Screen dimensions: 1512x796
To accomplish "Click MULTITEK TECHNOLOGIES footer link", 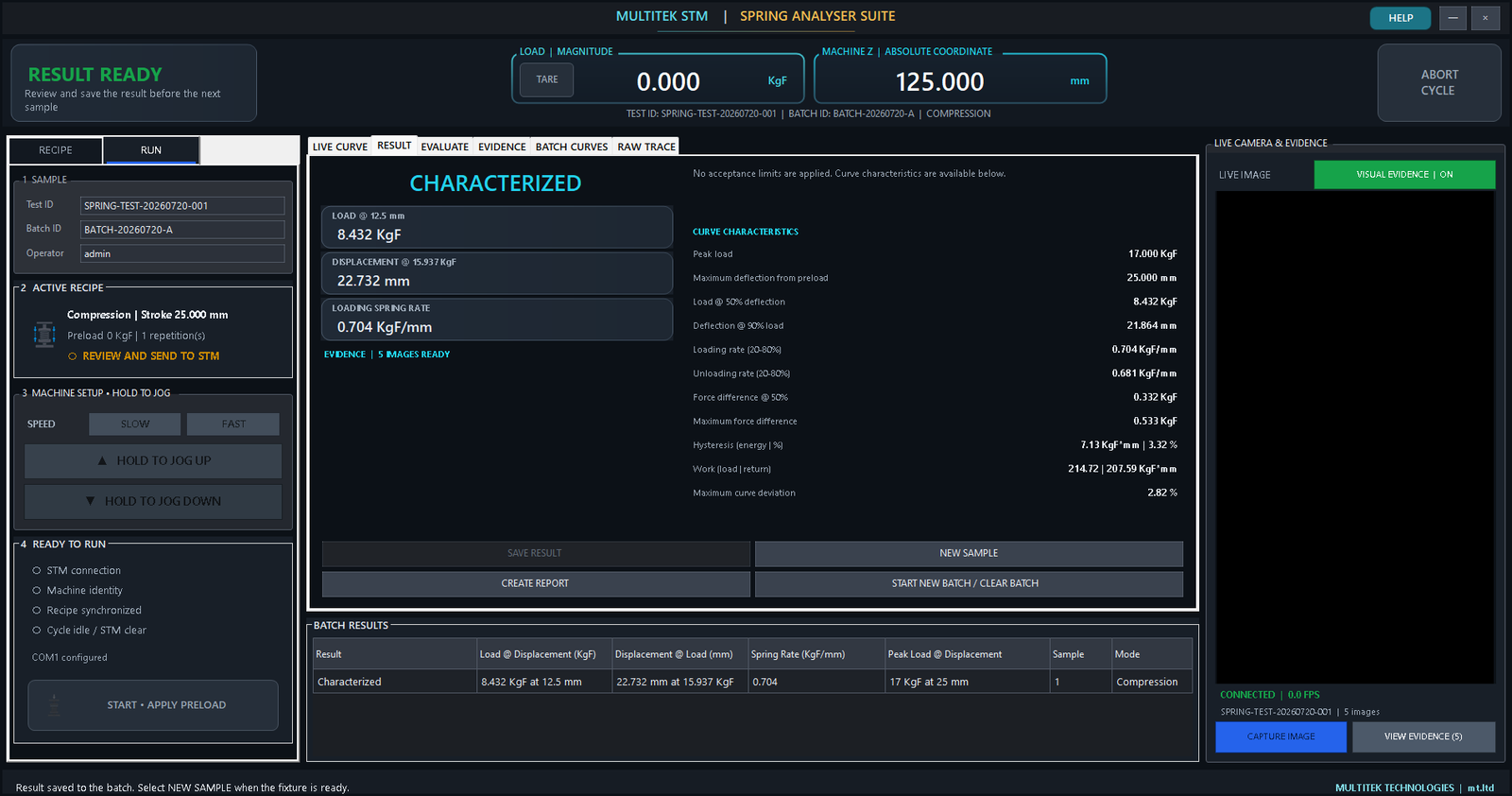I will 1394,787.
